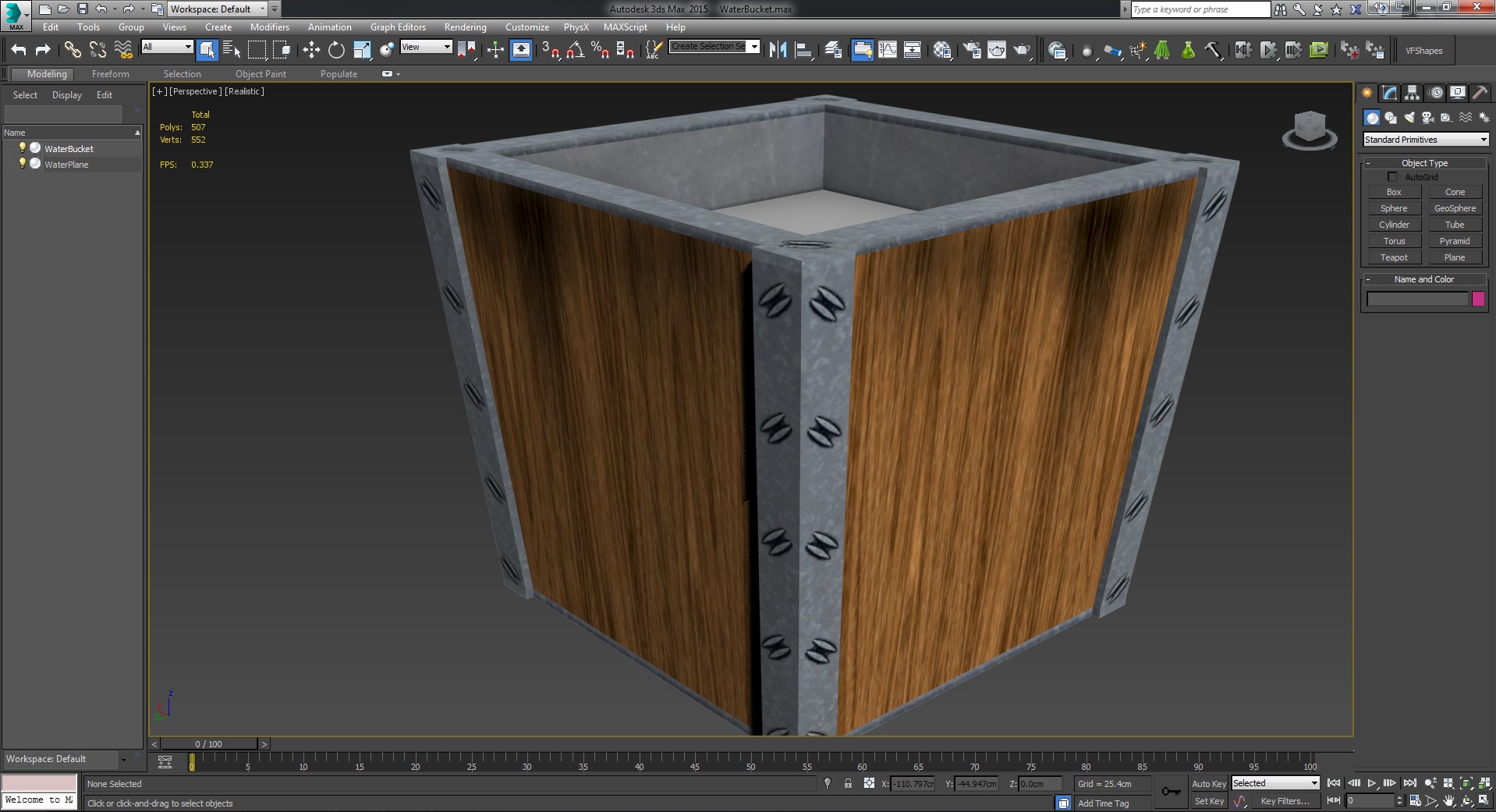
Task: Toggle Absolute/Offset transform type-in mode
Action: click(869, 783)
